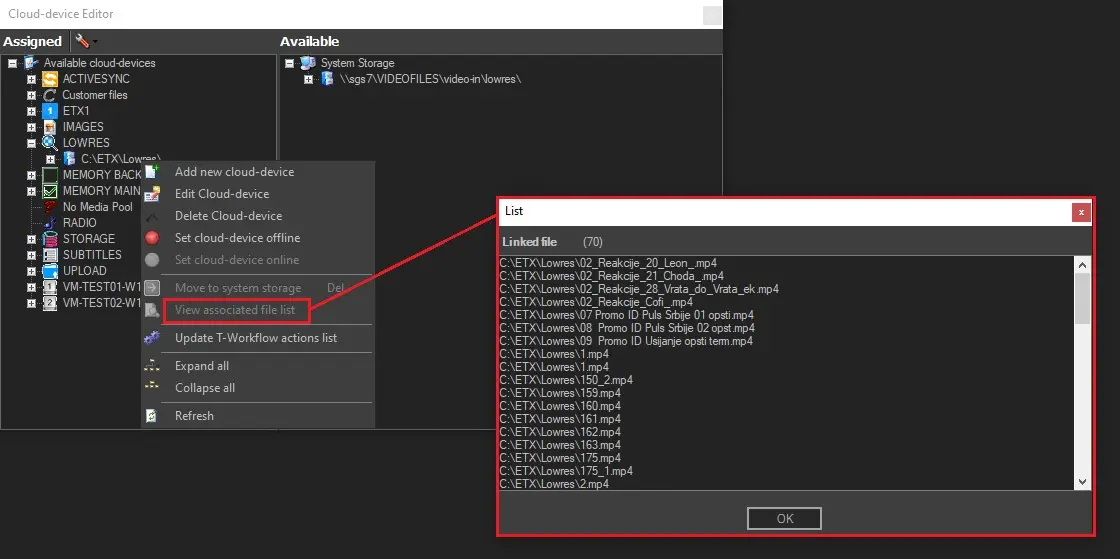Select the LOWRES magnifier icon
Viewport: 1120px width, 559px height.
click(50, 143)
